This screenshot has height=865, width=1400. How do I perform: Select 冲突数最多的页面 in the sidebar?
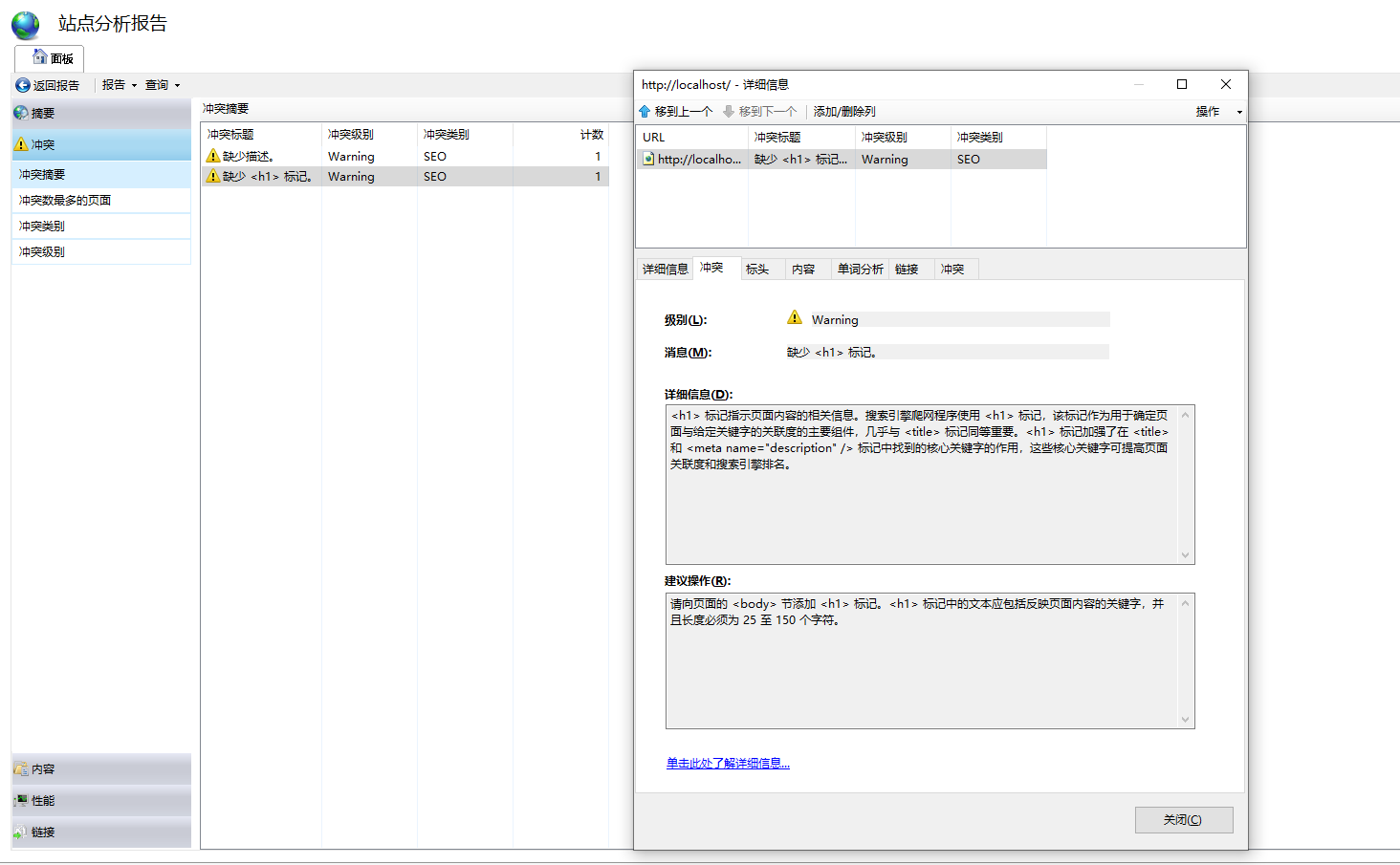point(65,201)
